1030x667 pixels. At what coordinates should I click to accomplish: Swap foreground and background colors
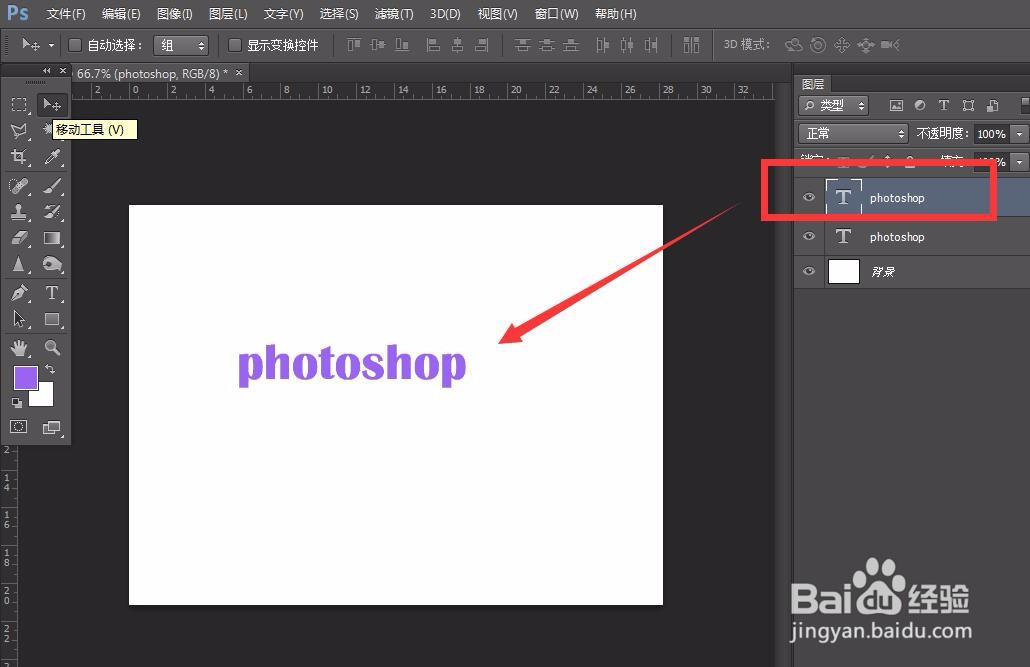point(50,369)
